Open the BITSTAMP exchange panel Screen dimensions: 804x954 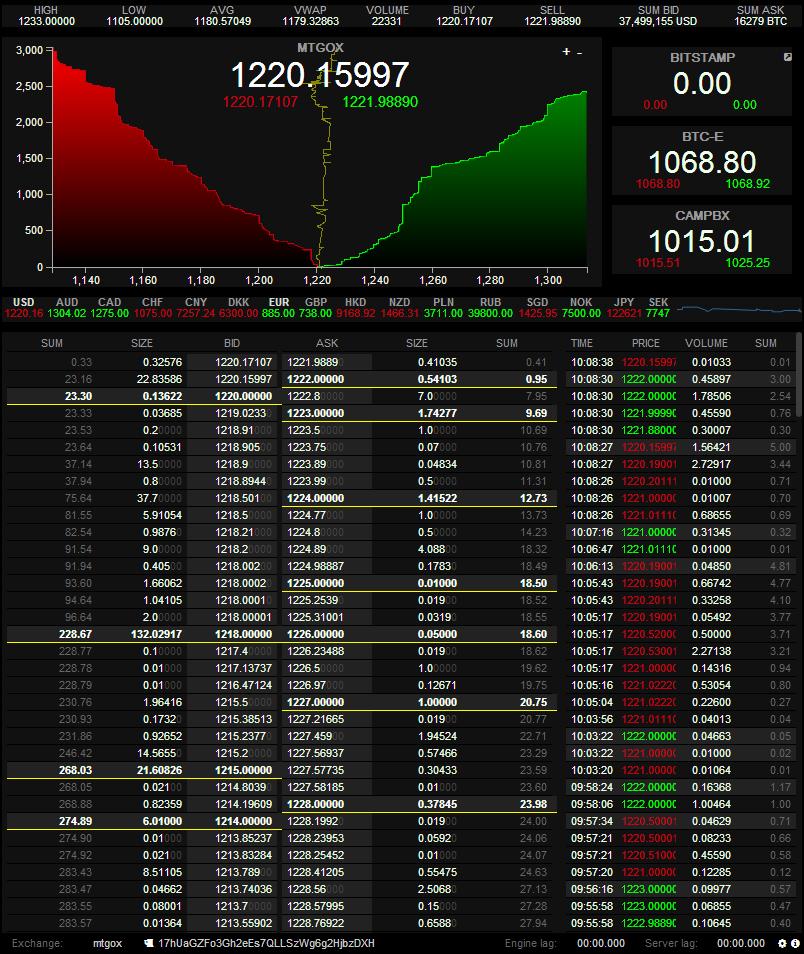pyautogui.click(x=702, y=82)
